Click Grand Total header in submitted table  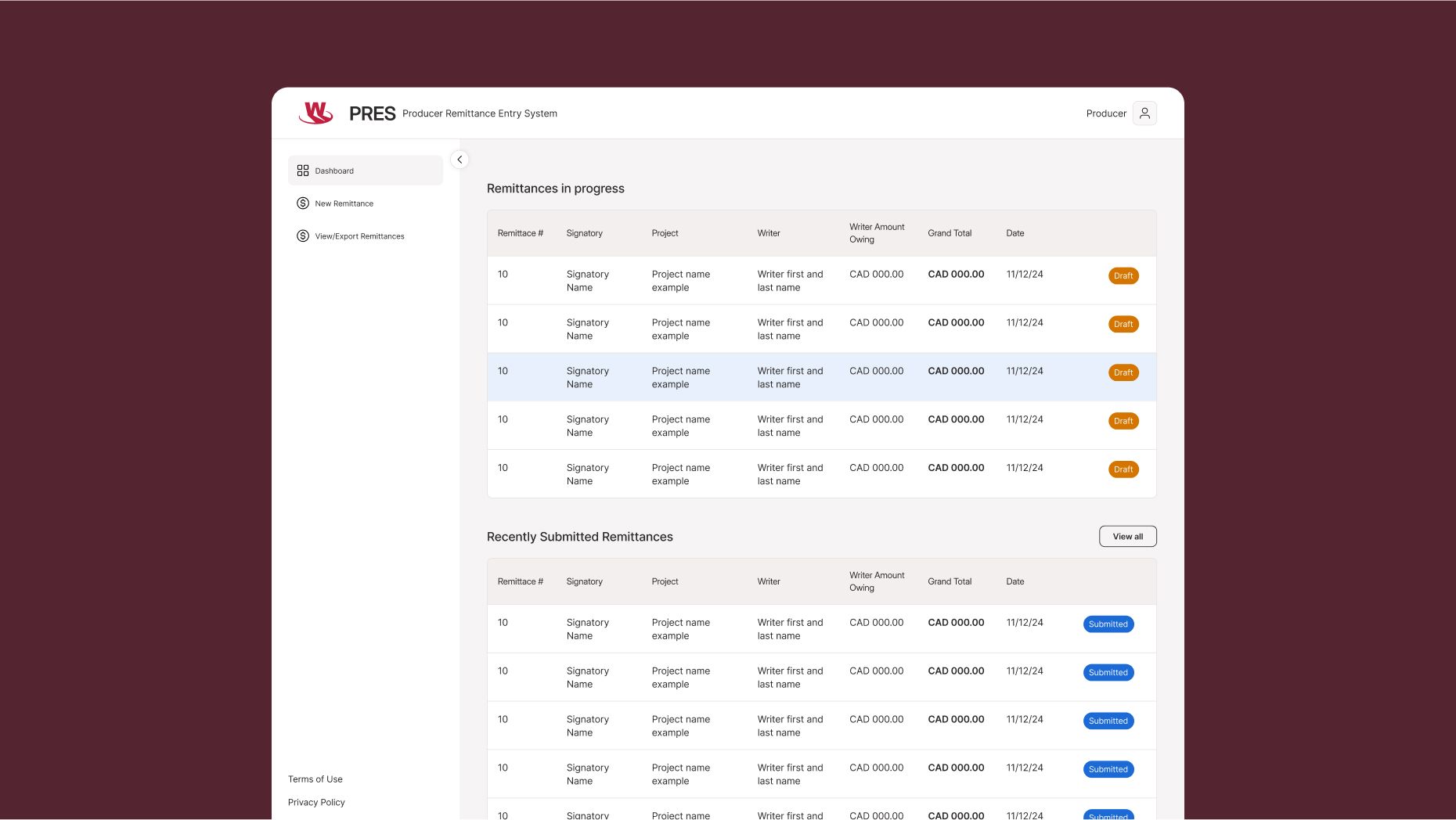[950, 581]
